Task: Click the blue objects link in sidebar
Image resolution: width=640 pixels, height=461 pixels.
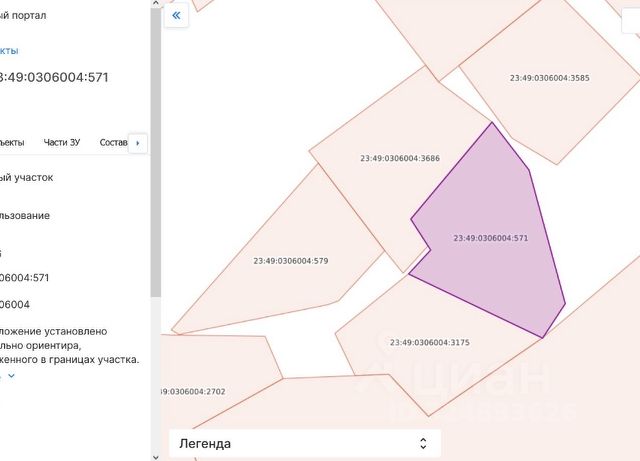Action: coord(10,50)
